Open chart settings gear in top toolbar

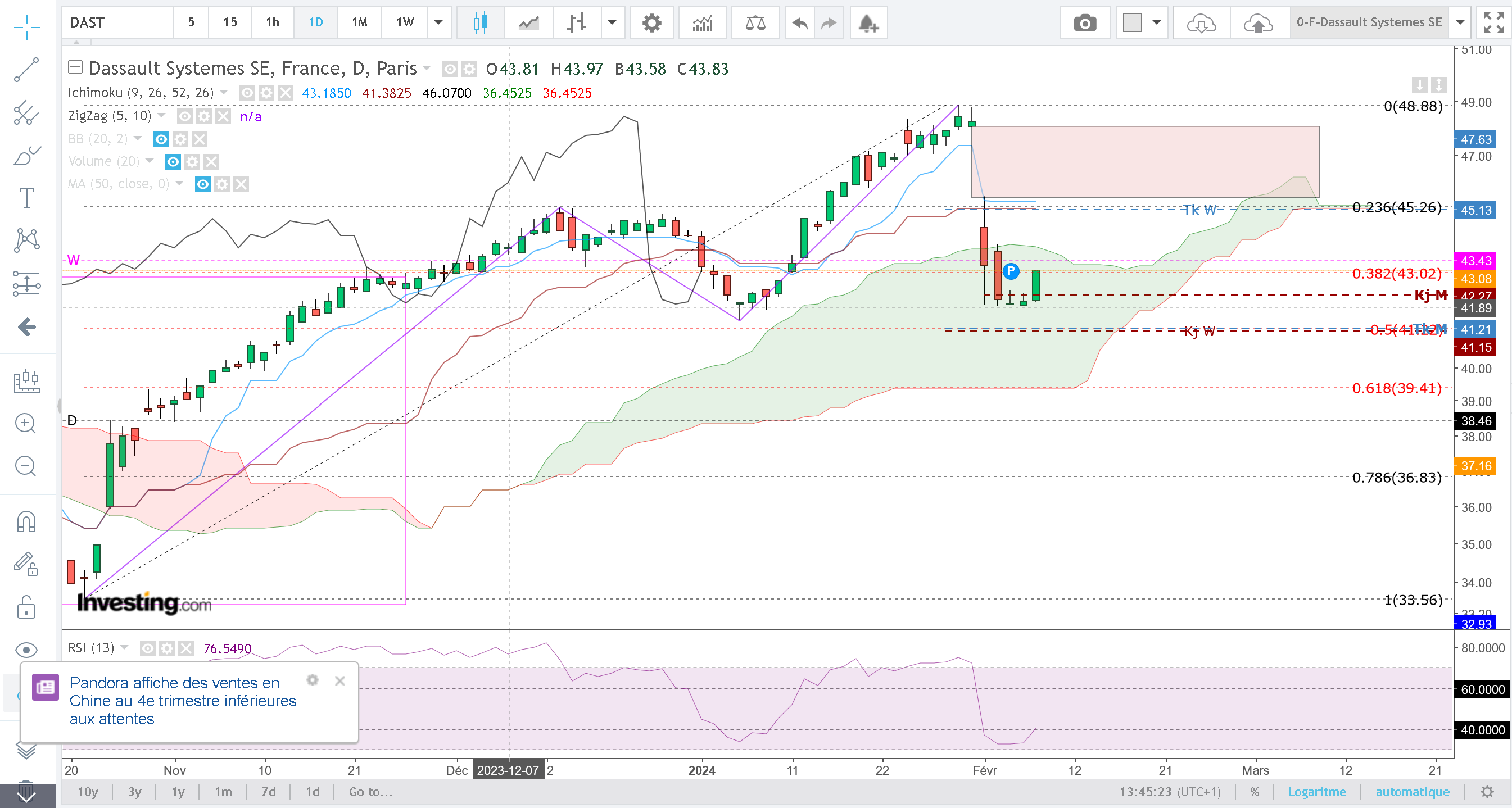[x=651, y=23]
